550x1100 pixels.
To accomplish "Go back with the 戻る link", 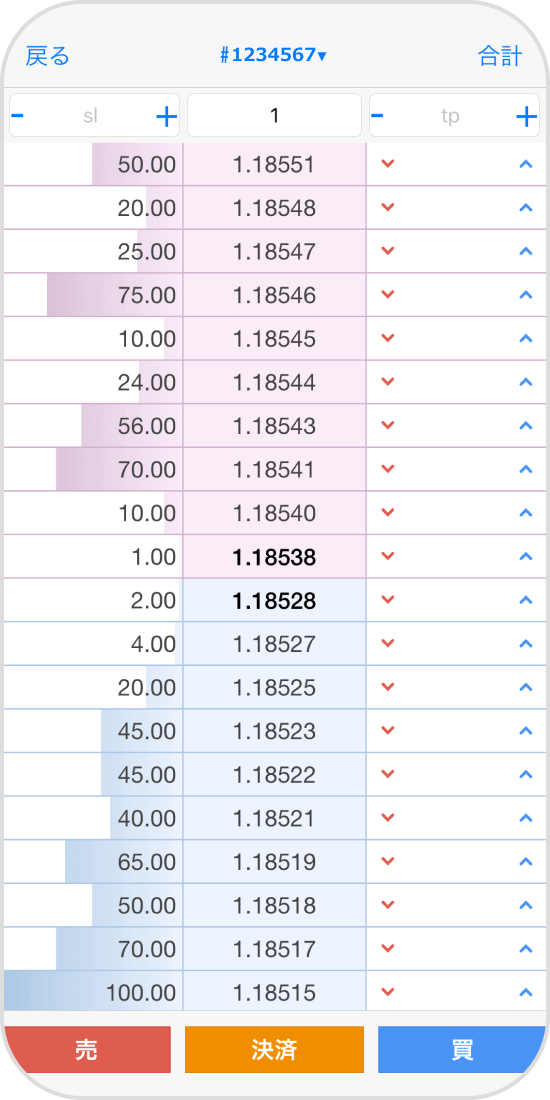I will (x=48, y=56).
